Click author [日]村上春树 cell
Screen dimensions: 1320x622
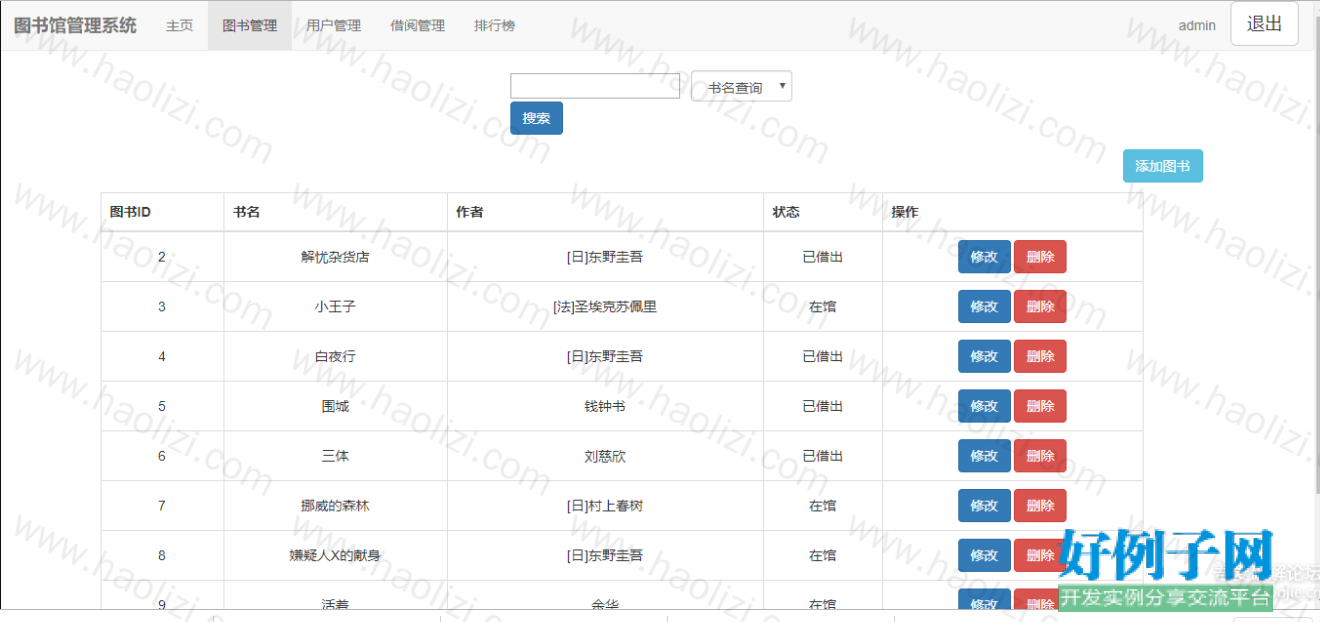605,506
